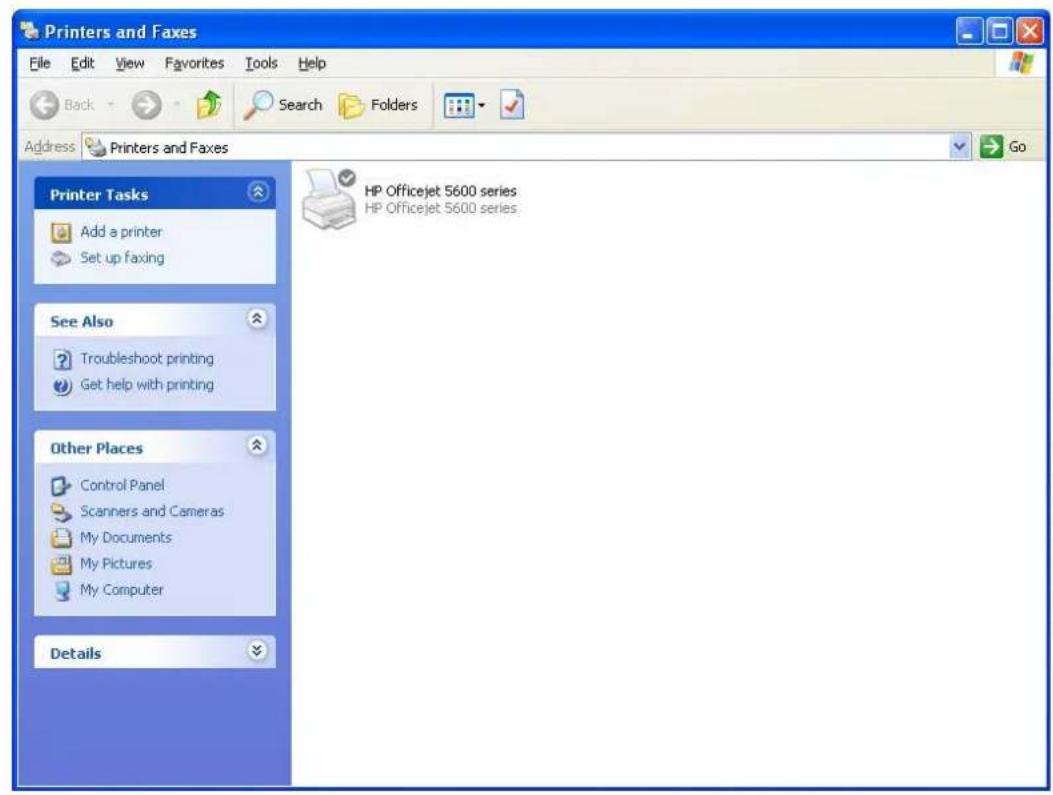The width and height of the screenshot is (1053, 795).
Task: Click the Get help with printing icon
Action: (x=62, y=386)
